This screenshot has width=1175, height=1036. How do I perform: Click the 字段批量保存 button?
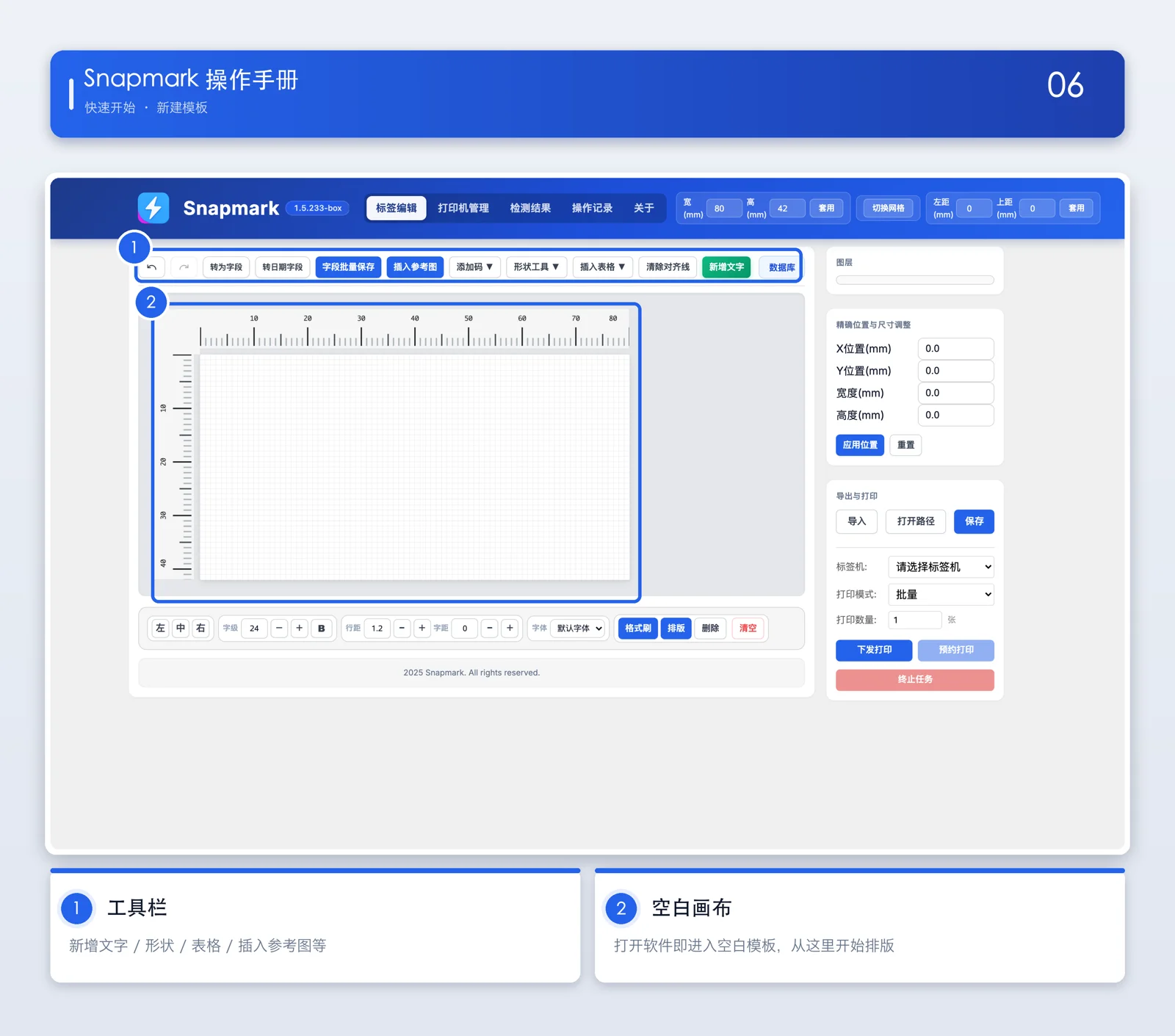(x=348, y=267)
